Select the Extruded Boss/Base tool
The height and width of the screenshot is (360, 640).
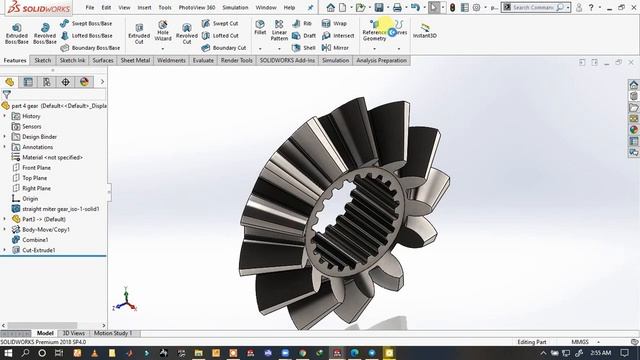click(x=17, y=33)
